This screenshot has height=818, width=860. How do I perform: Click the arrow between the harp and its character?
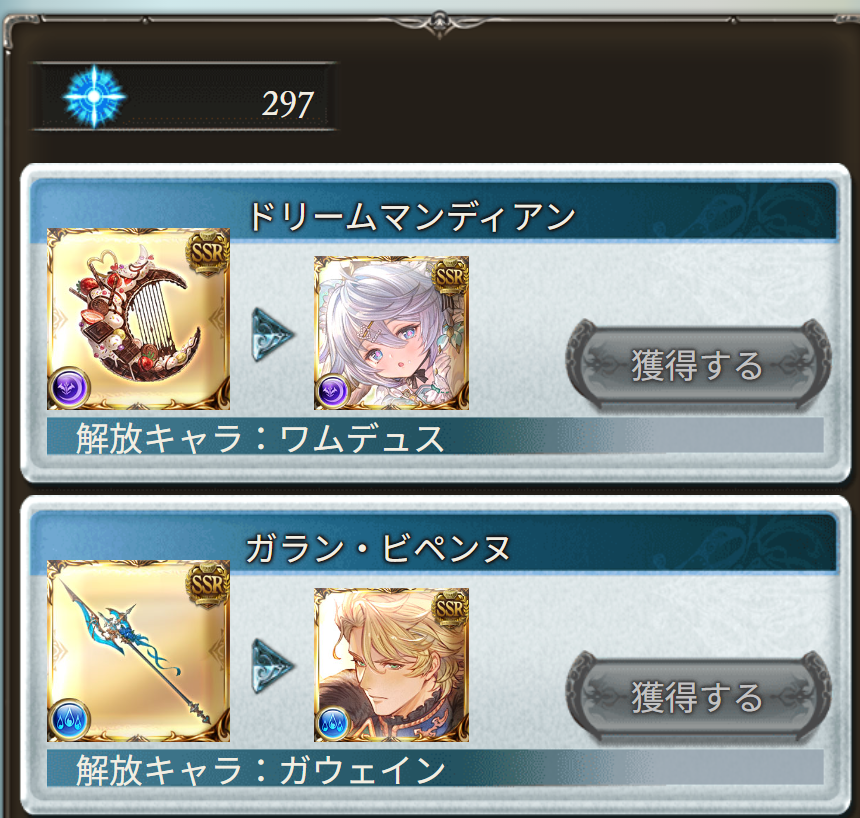tap(273, 334)
